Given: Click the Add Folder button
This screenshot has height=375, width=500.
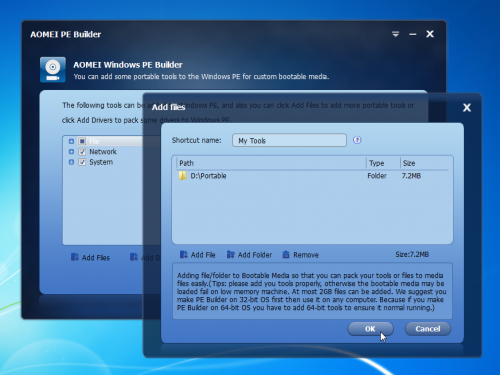Looking at the screenshot, I should (249, 255).
